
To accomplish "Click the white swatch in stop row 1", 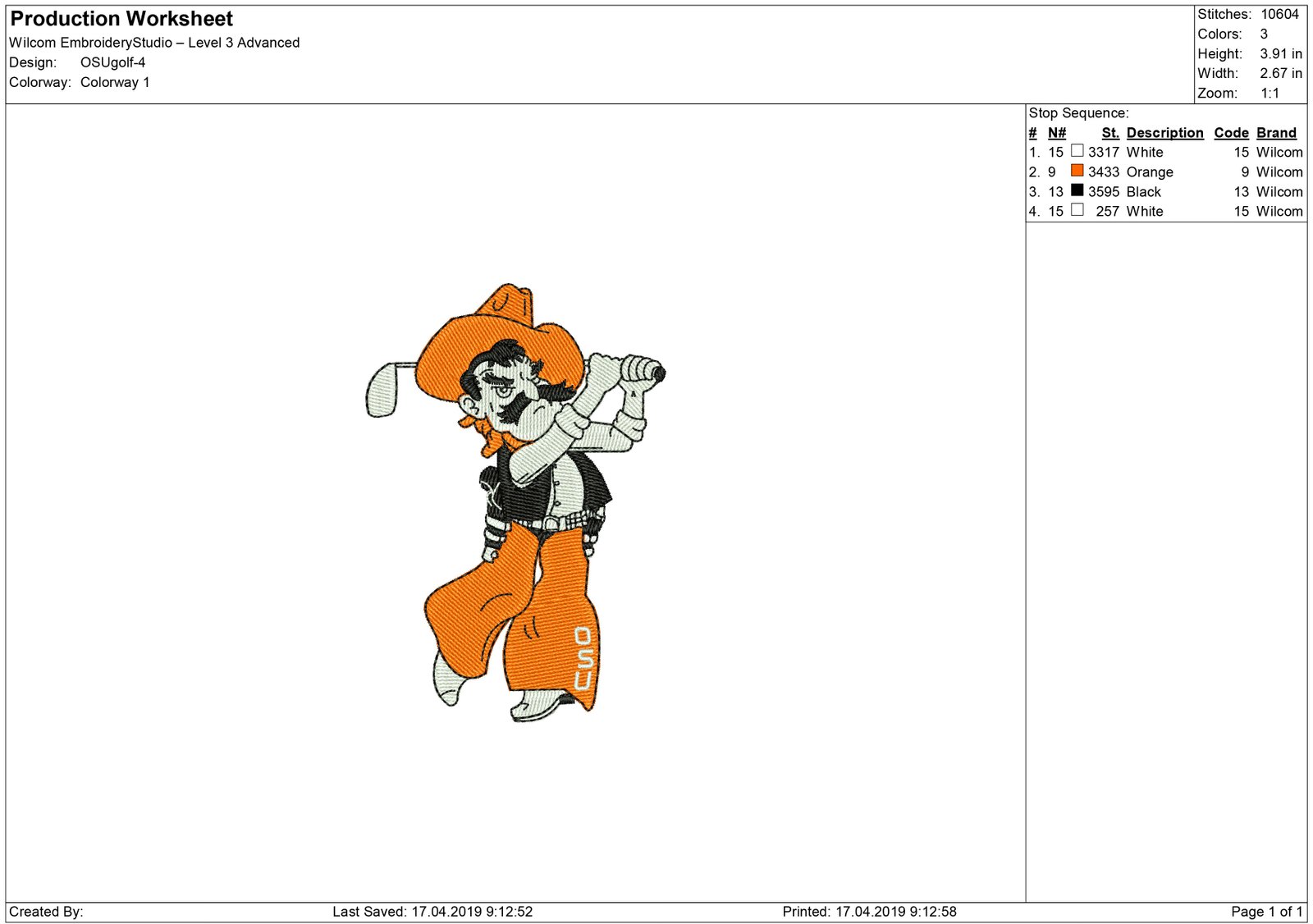I will (1077, 151).
